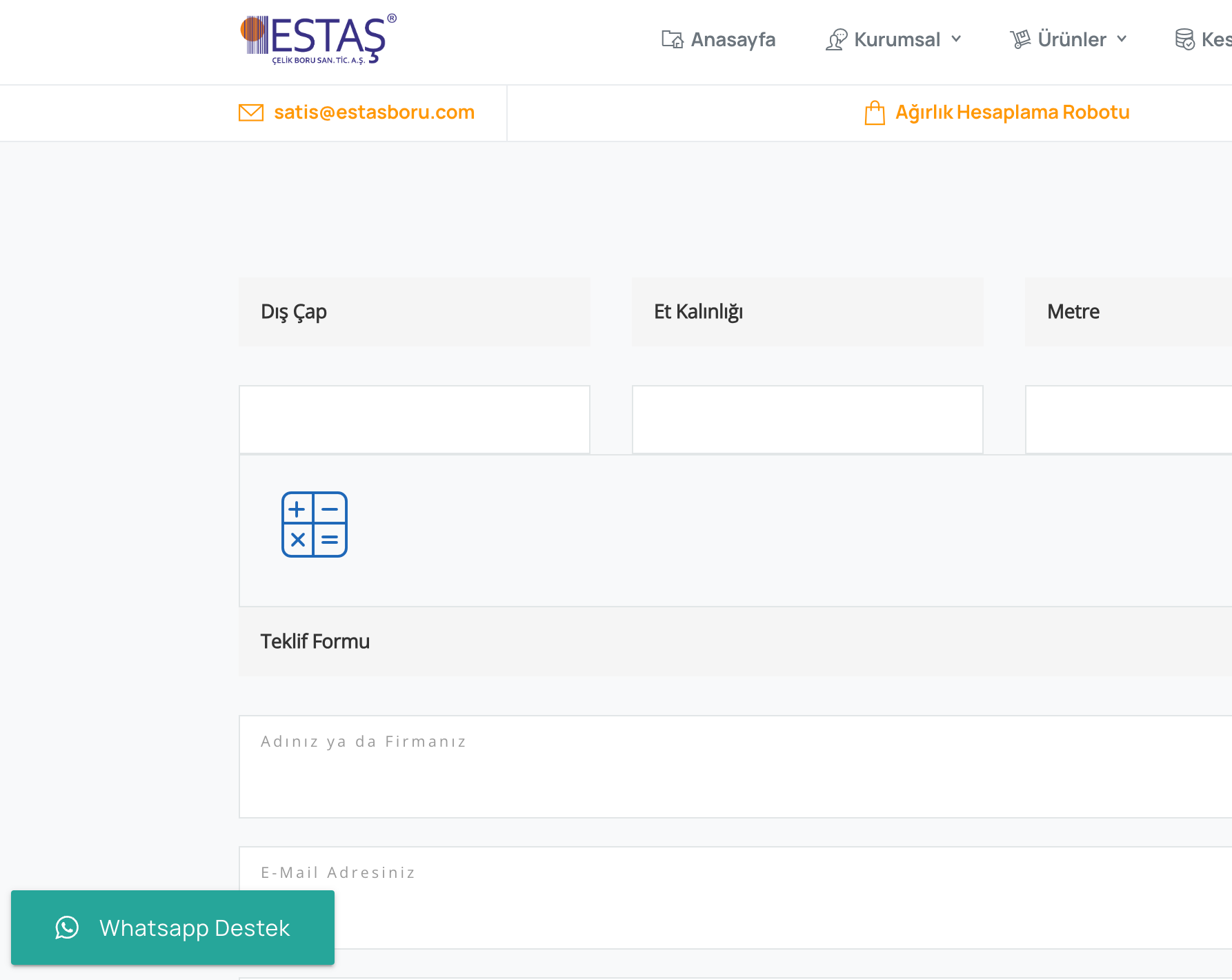
Task: Open the Ürünler menu
Action: 1069,39
